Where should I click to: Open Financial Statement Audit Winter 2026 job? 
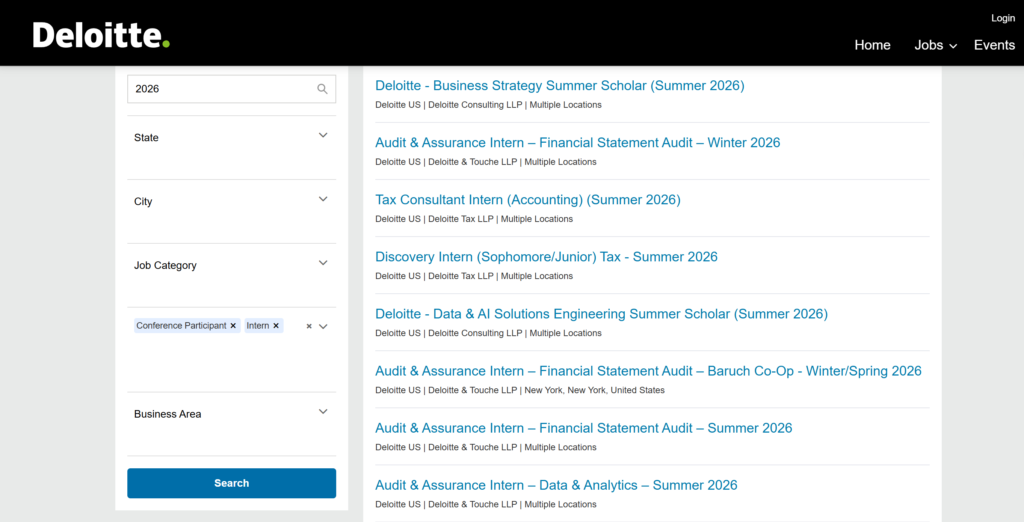(577, 142)
